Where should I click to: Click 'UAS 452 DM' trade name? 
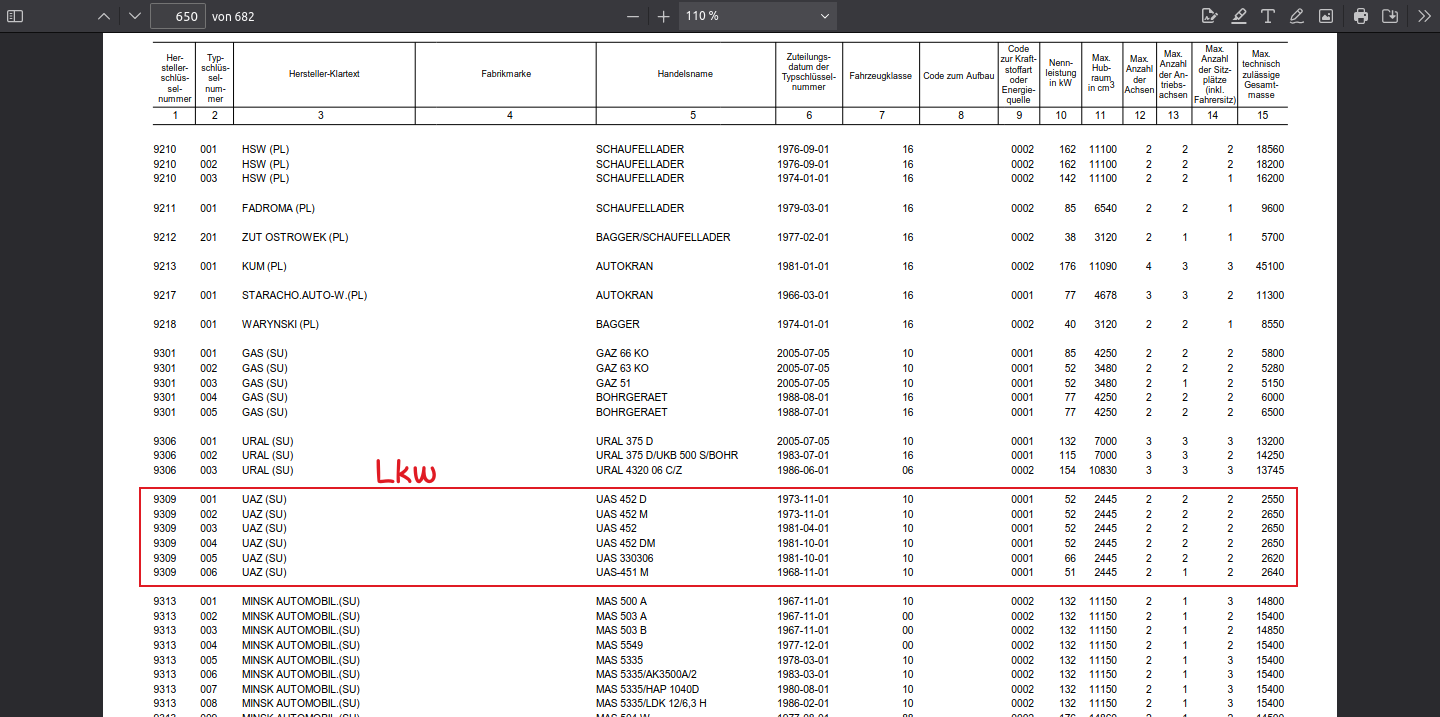(625, 543)
